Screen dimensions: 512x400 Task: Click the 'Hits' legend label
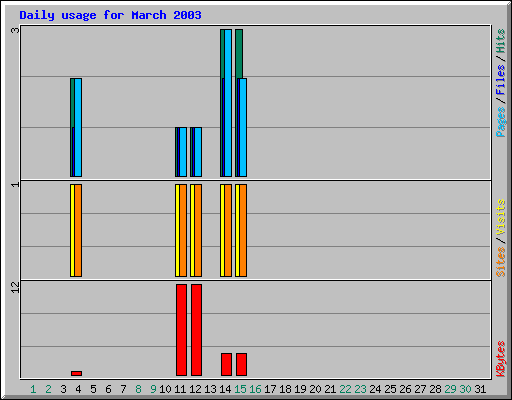(500, 41)
